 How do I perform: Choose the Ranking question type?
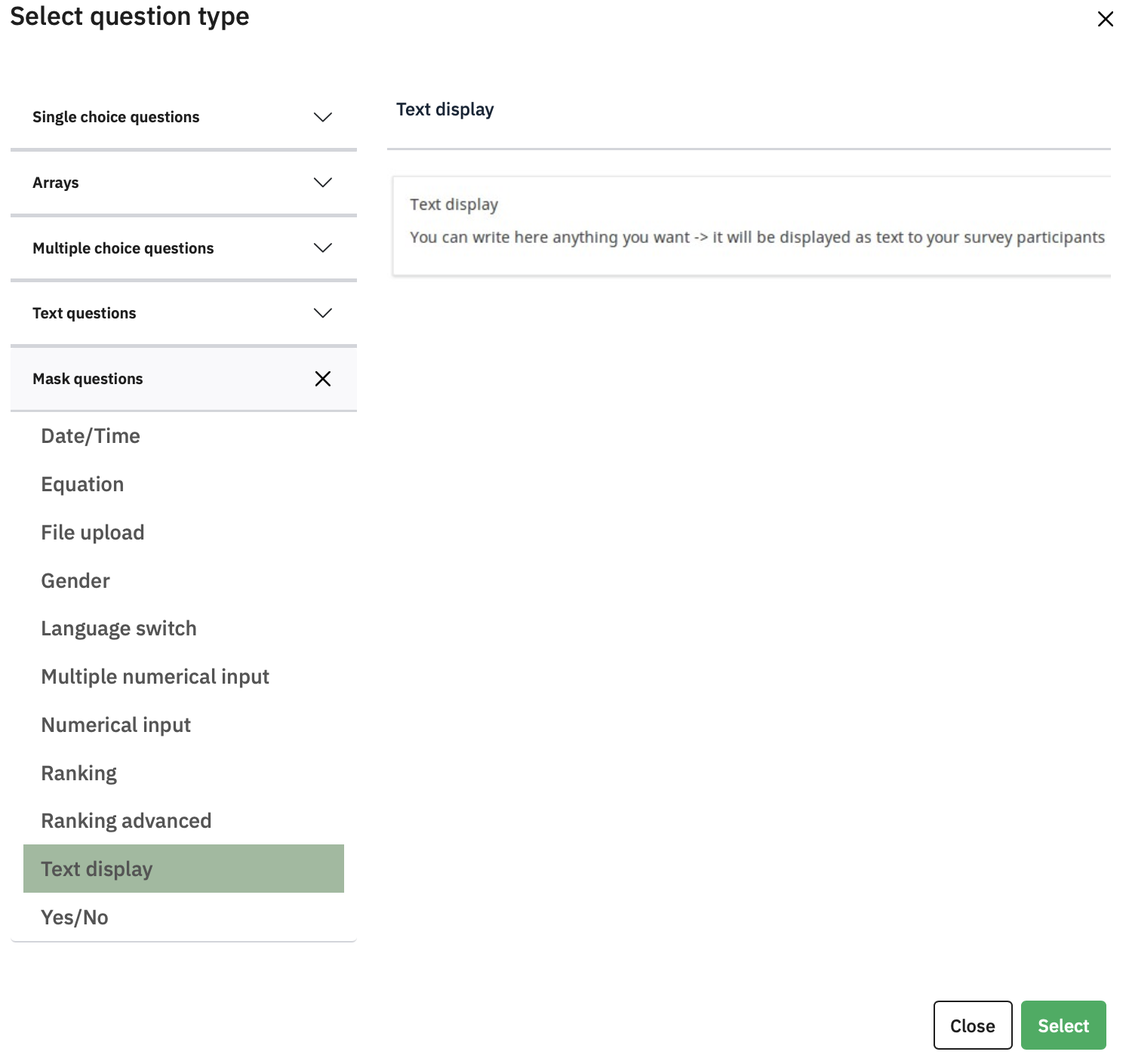pyautogui.click(x=78, y=773)
